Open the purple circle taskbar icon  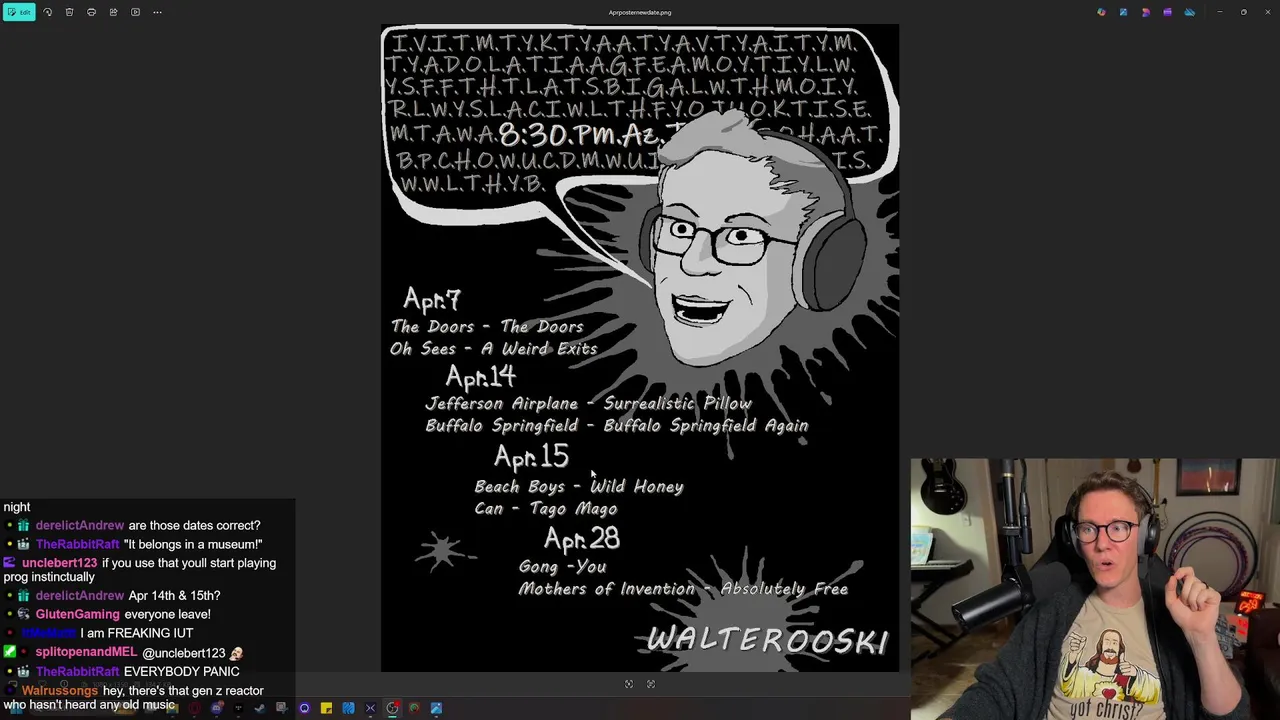pos(304,708)
